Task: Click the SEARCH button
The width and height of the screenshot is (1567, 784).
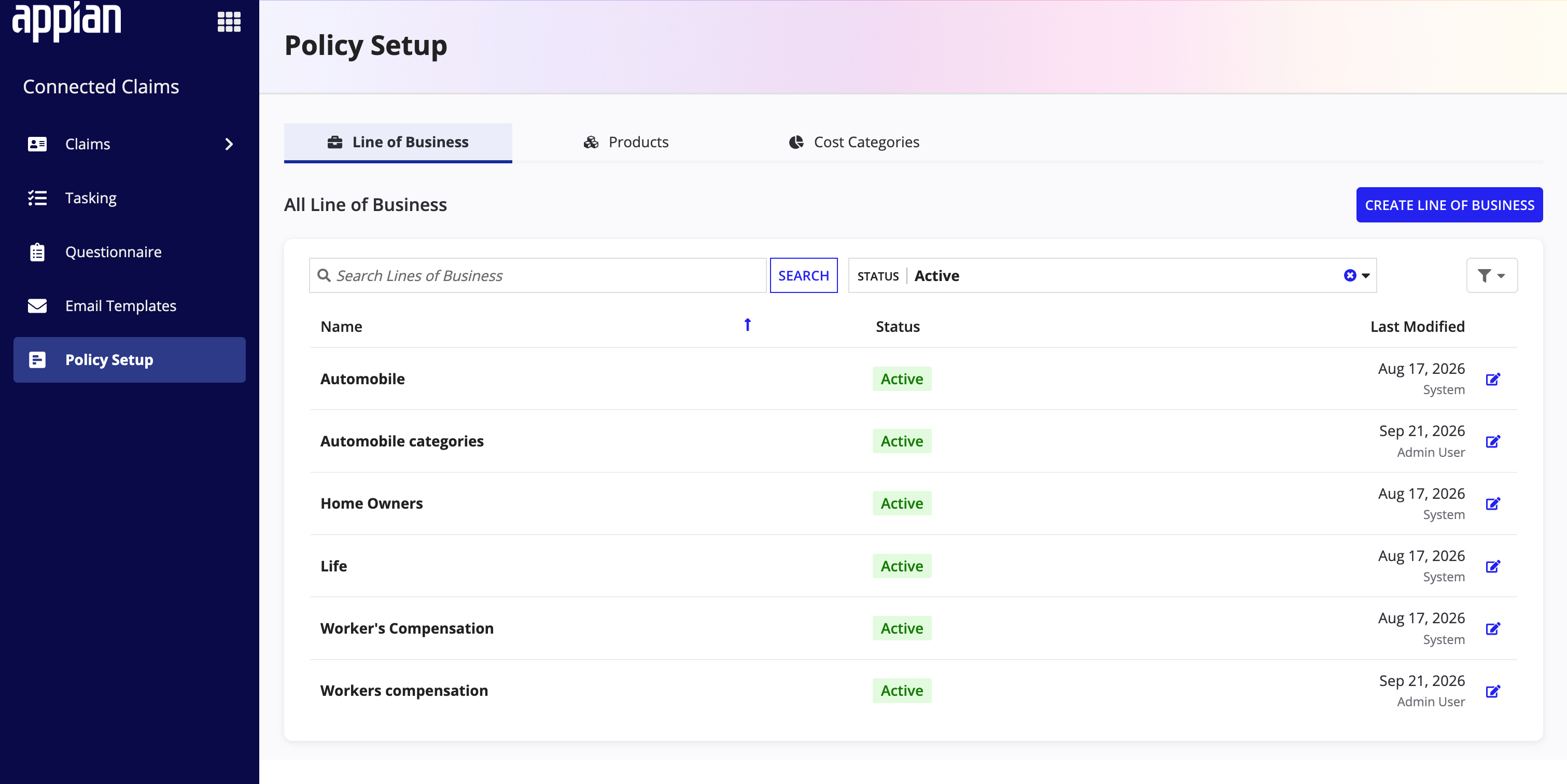Action: (804, 275)
